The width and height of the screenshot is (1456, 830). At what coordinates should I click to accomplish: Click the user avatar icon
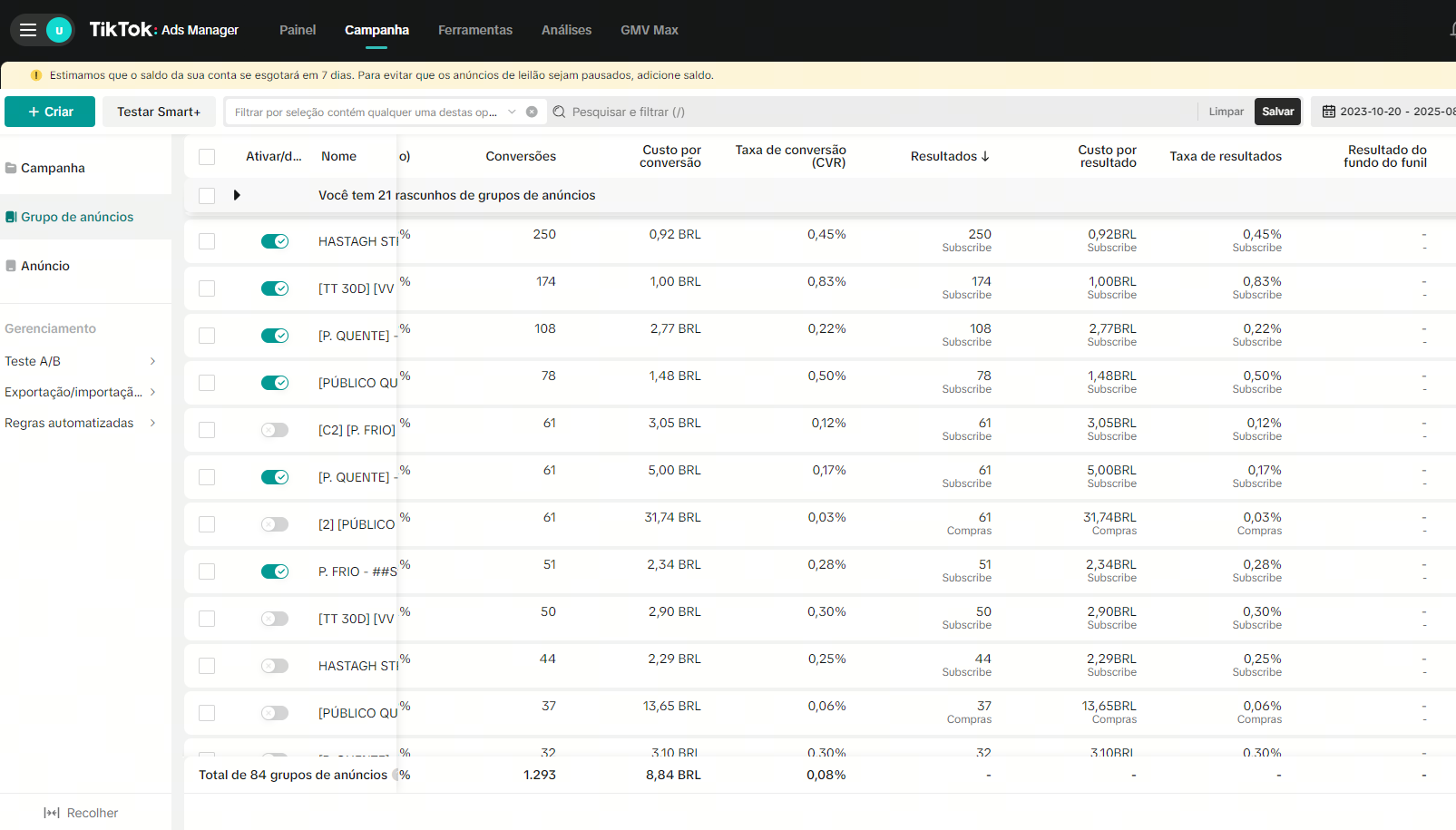pos(59,30)
